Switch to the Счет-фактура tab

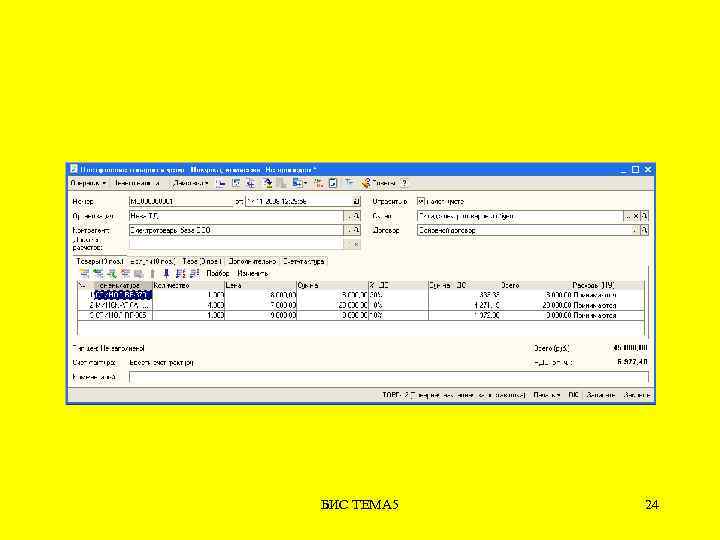pos(304,261)
